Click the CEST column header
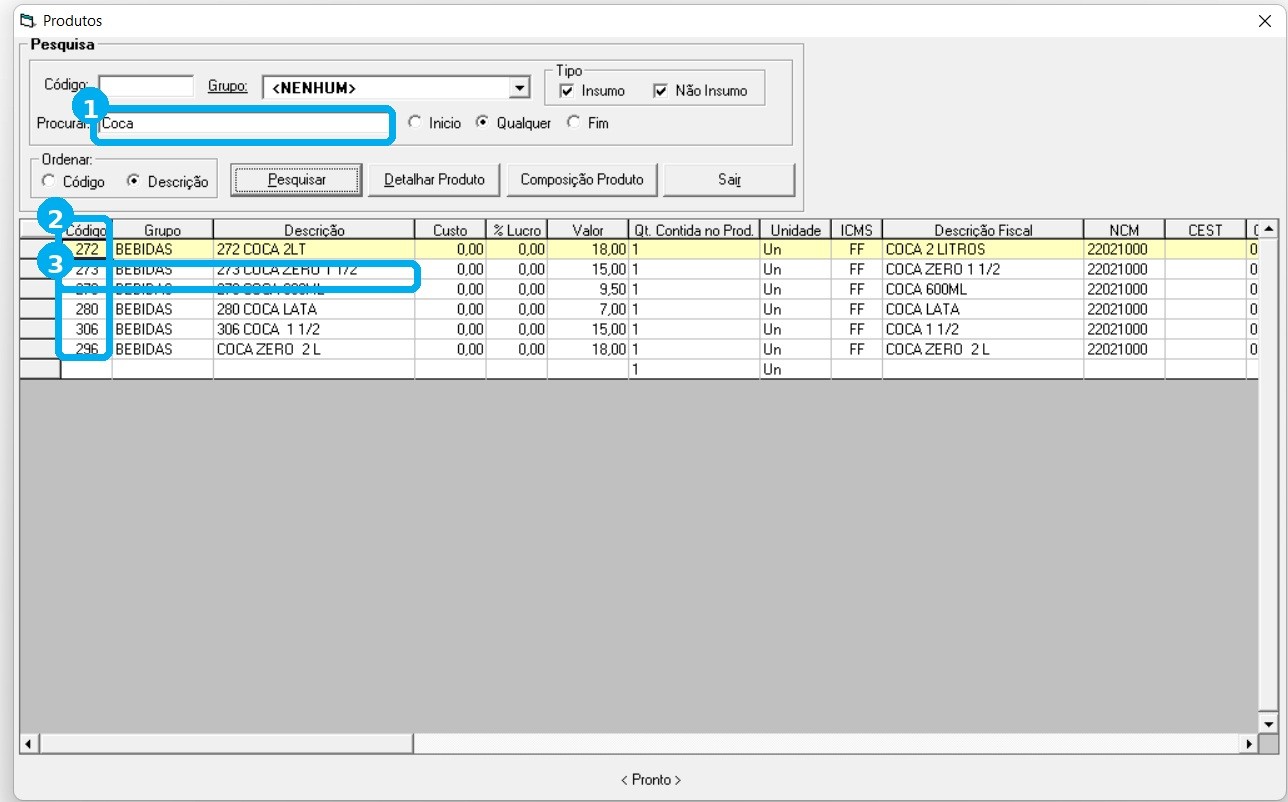 point(1205,230)
